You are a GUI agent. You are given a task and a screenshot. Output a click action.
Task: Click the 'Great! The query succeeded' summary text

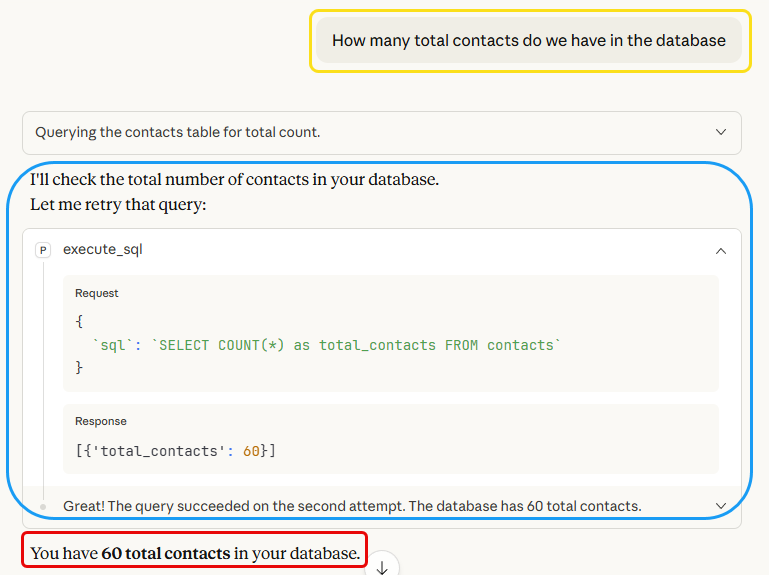[x=352, y=506]
